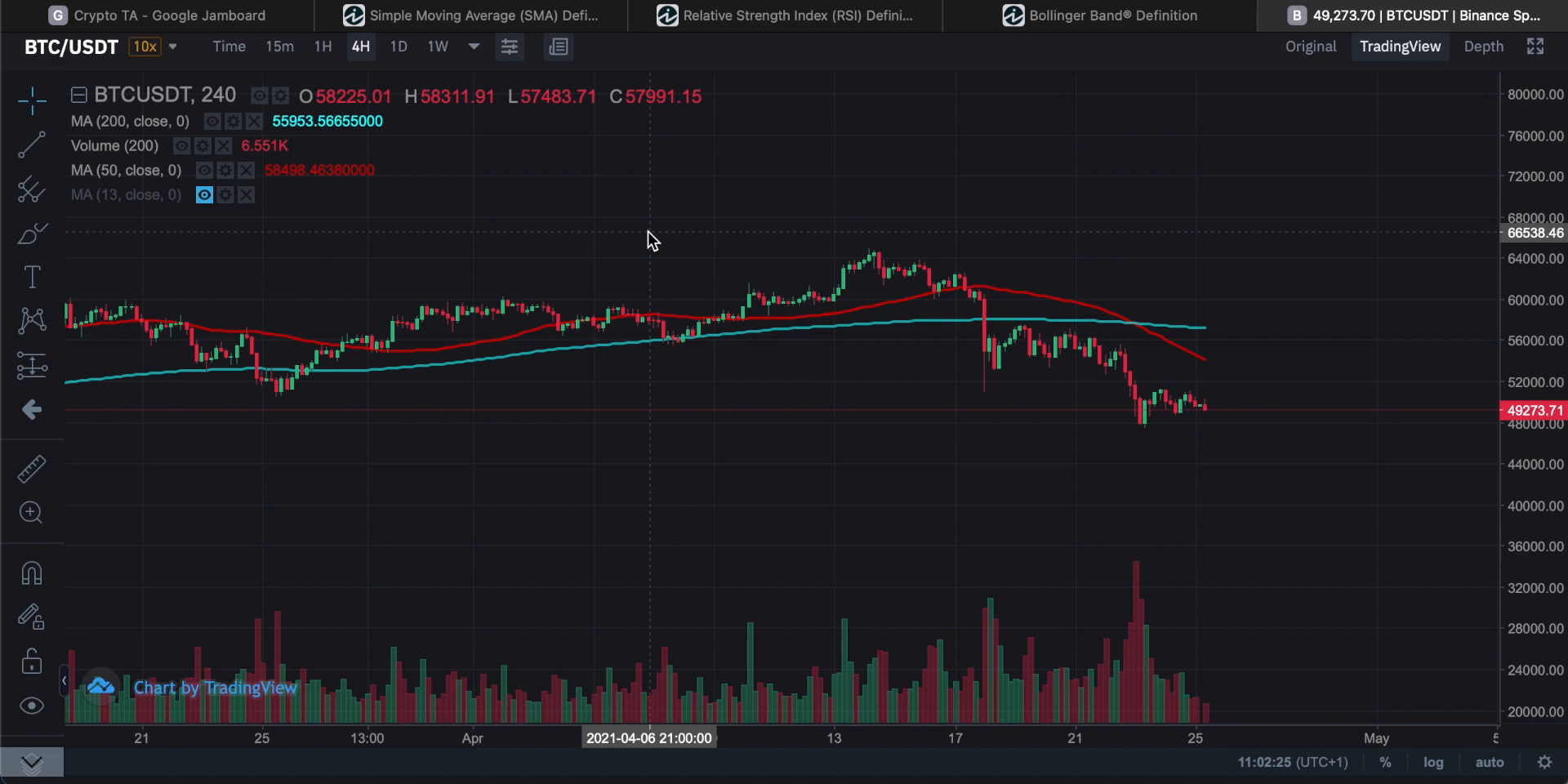Switch to 15m interval
1568x784 pixels.
pyautogui.click(x=279, y=47)
